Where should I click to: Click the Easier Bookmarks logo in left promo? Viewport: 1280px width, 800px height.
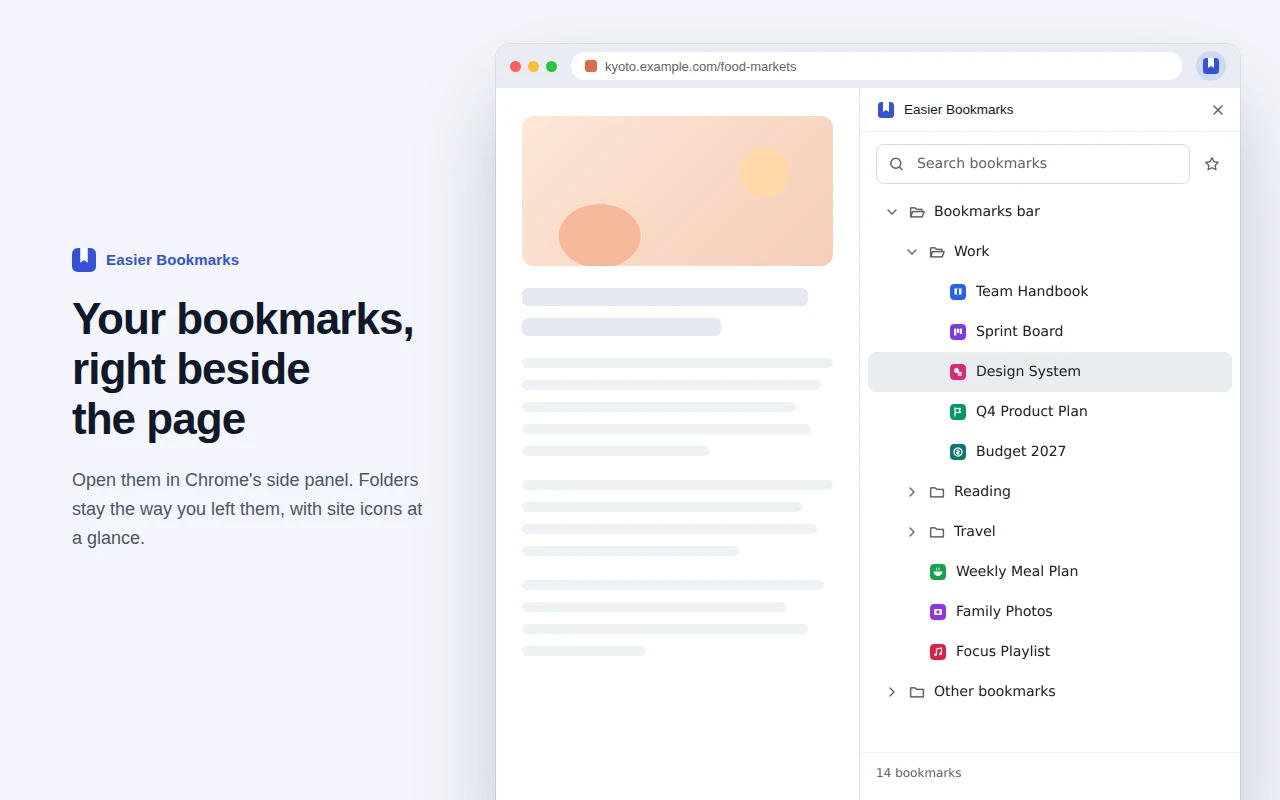[x=84, y=260]
